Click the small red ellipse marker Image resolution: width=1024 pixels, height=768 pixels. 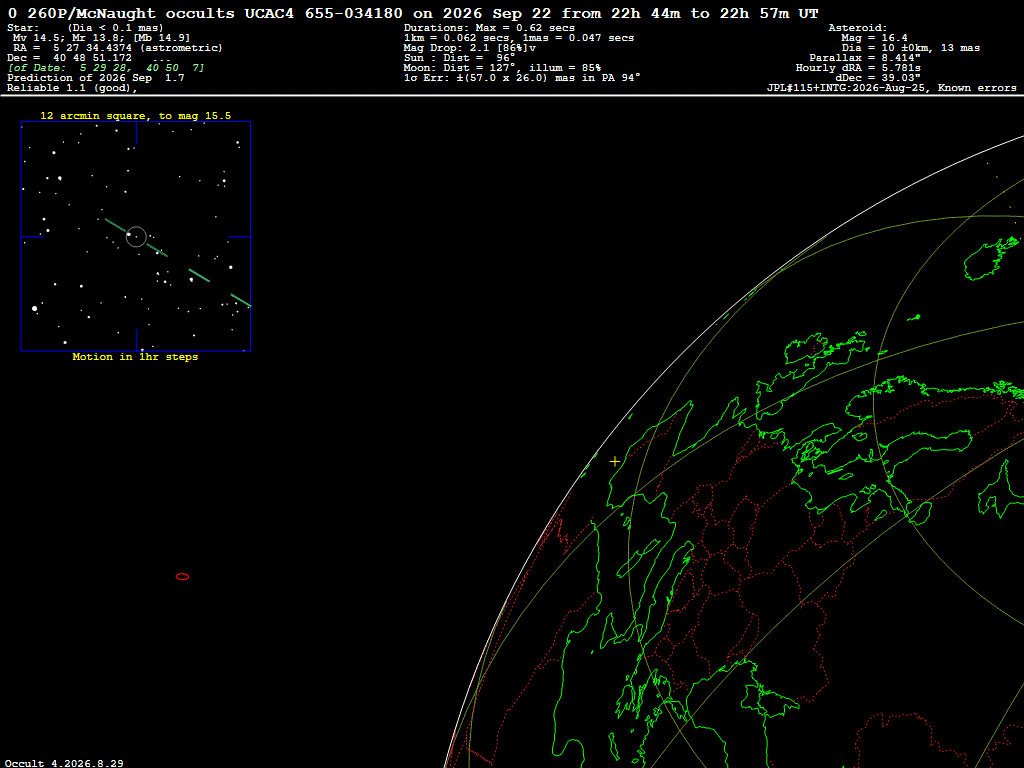183,577
